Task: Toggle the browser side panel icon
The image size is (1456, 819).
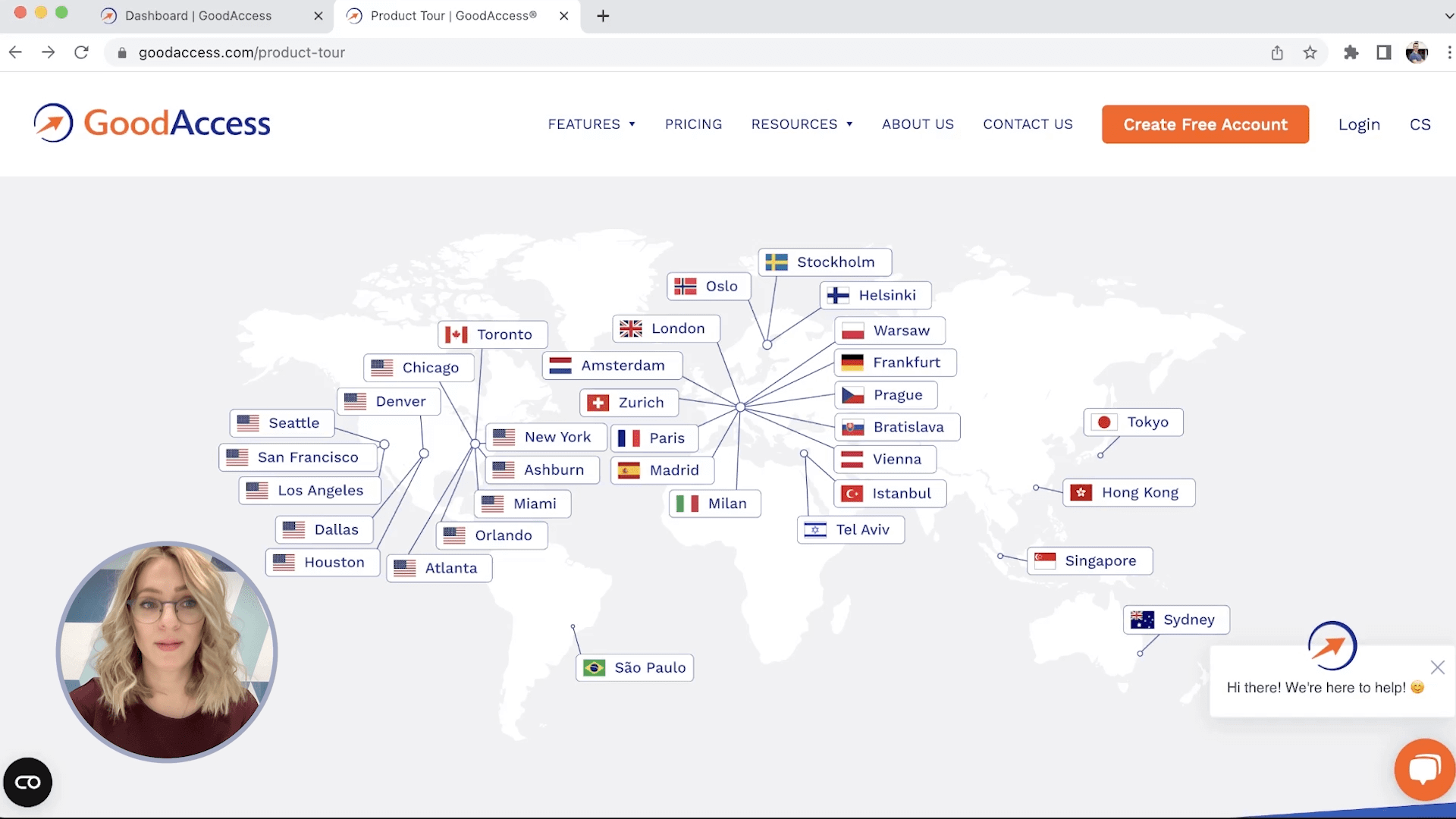Action: (1383, 52)
